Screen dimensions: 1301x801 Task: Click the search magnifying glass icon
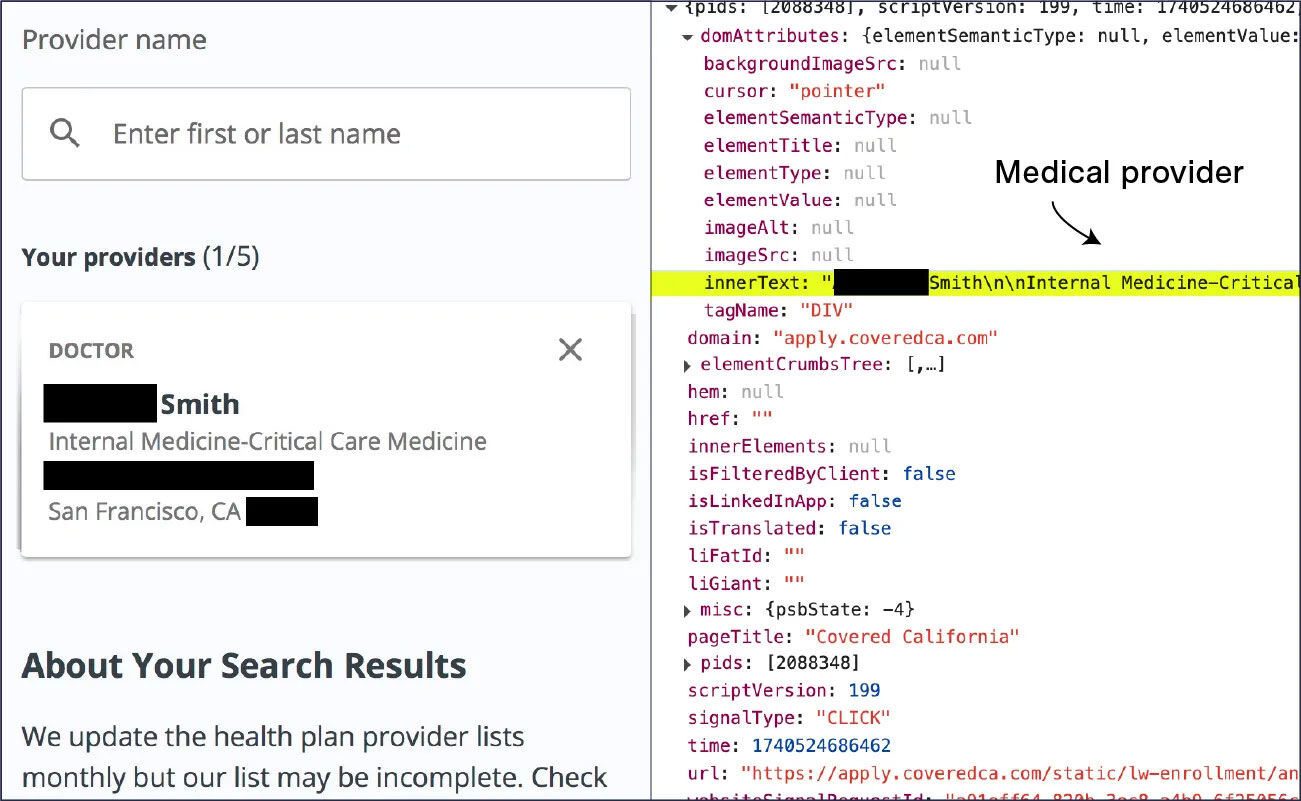[x=64, y=133]
